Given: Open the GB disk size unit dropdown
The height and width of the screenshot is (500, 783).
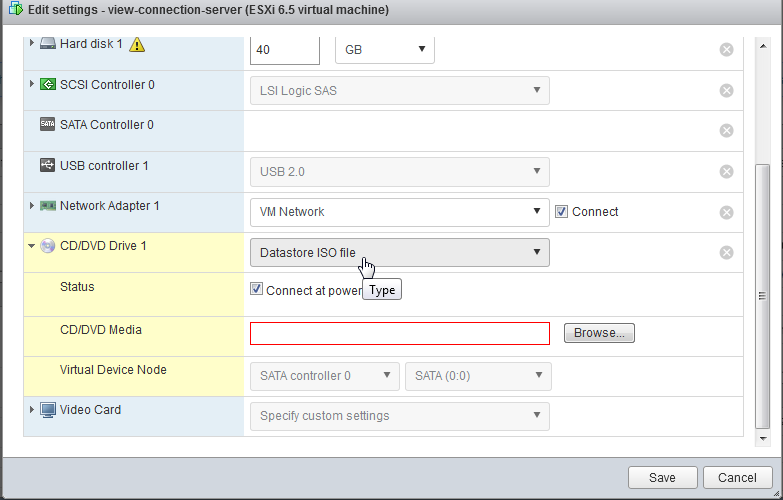Looking at the screenshot, I should (x=385, y=49).
